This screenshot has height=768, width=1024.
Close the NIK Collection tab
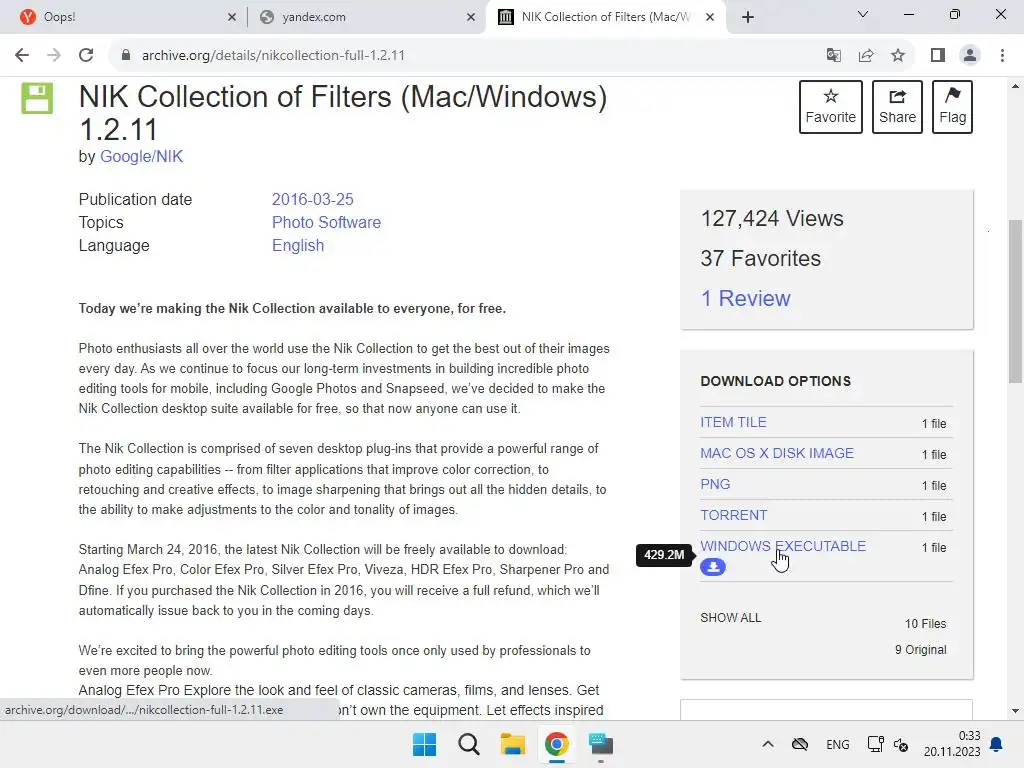(710, 17)
